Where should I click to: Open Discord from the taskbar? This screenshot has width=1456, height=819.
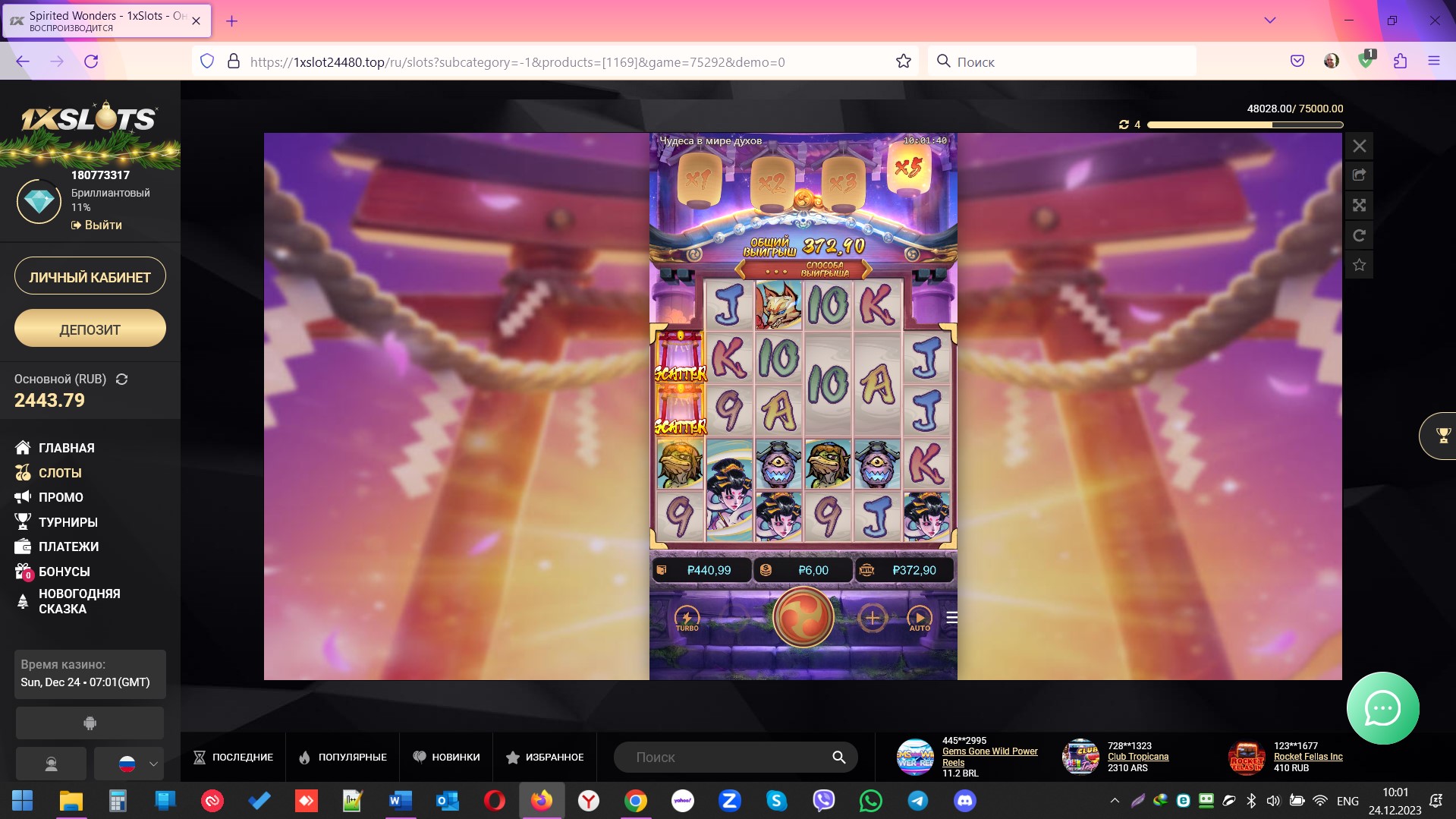point(965,801)
